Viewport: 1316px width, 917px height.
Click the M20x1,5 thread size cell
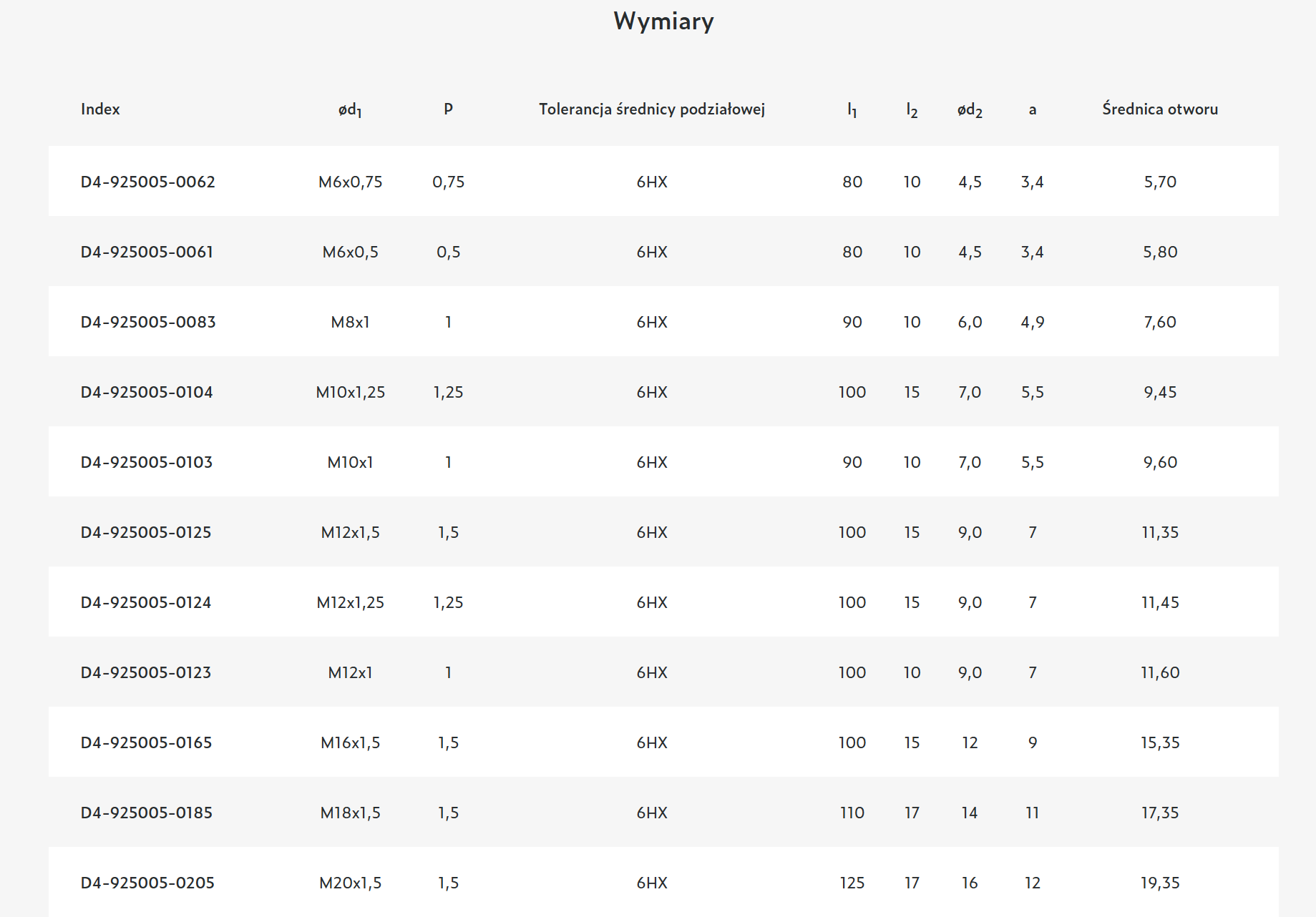click(350, 883)
